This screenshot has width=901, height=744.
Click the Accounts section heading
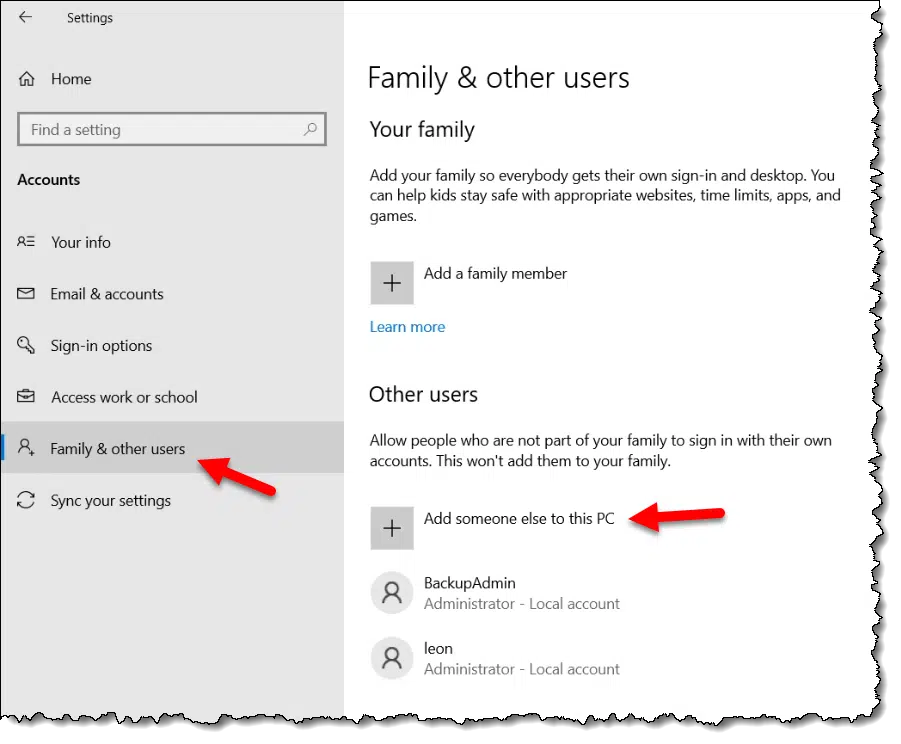pos(49,180)
